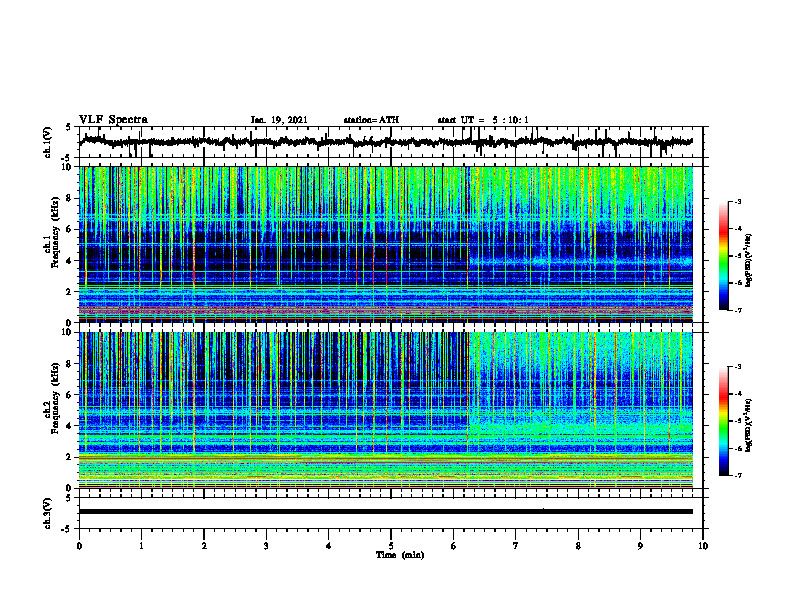Click the -7 tick on ch.2 colorbar

737,476
